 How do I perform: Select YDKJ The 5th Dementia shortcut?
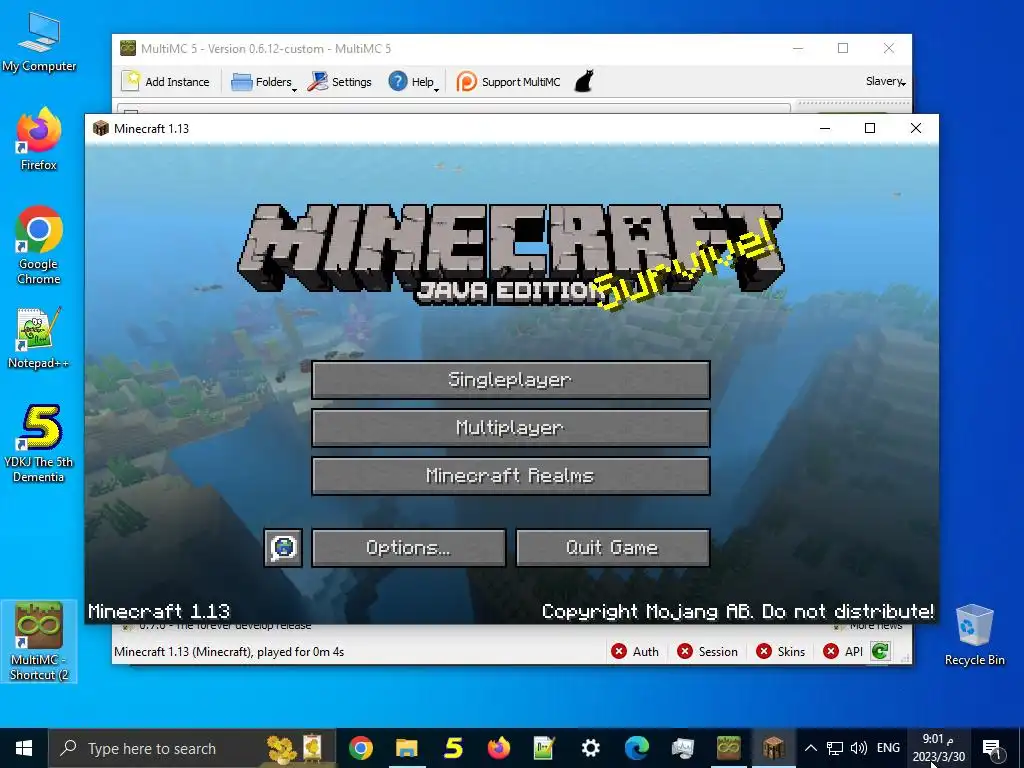(39, 444)
